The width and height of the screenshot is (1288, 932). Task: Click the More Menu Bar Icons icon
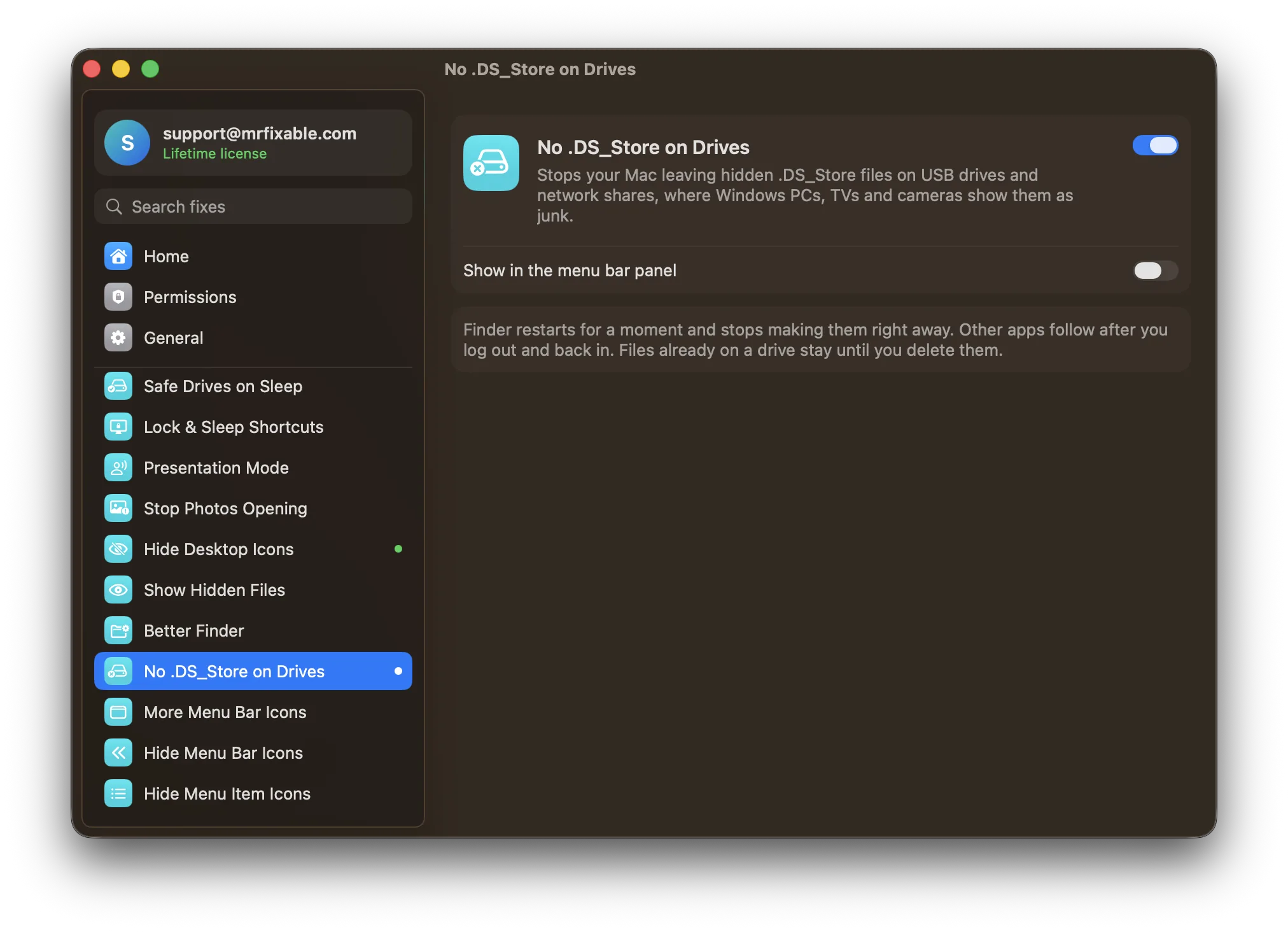118,712
